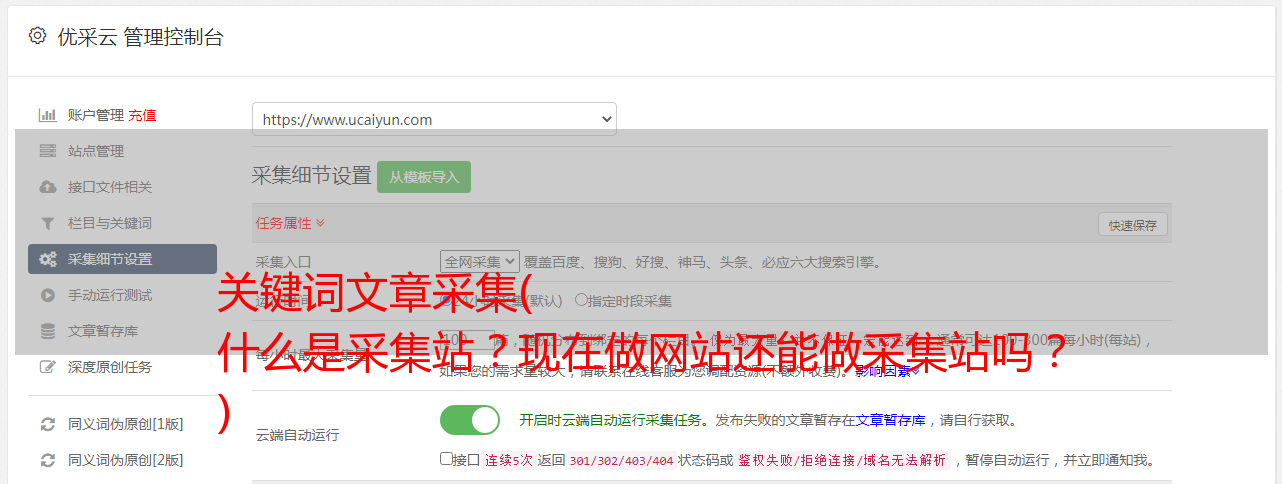Click the 云端自动运行 label

point(298,435)
